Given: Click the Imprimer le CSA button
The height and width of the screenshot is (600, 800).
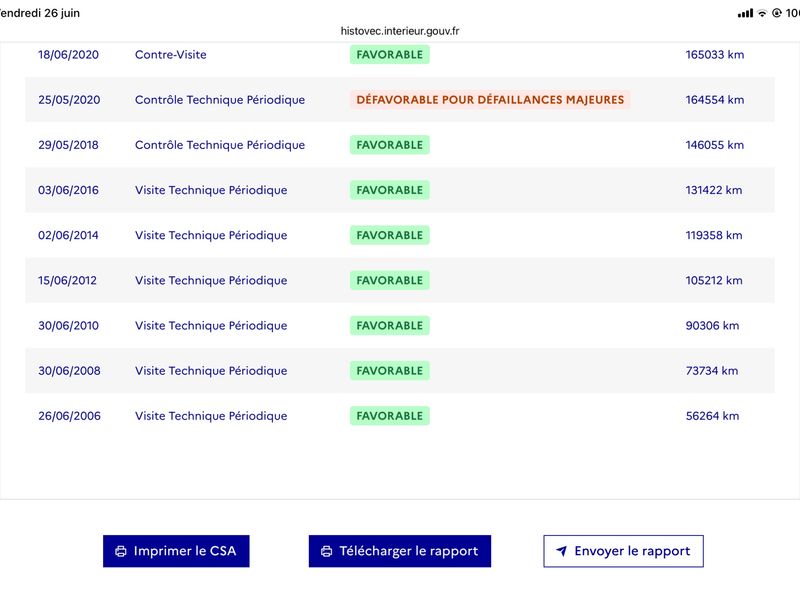Looking at the screenshot, I should [176, 551].
